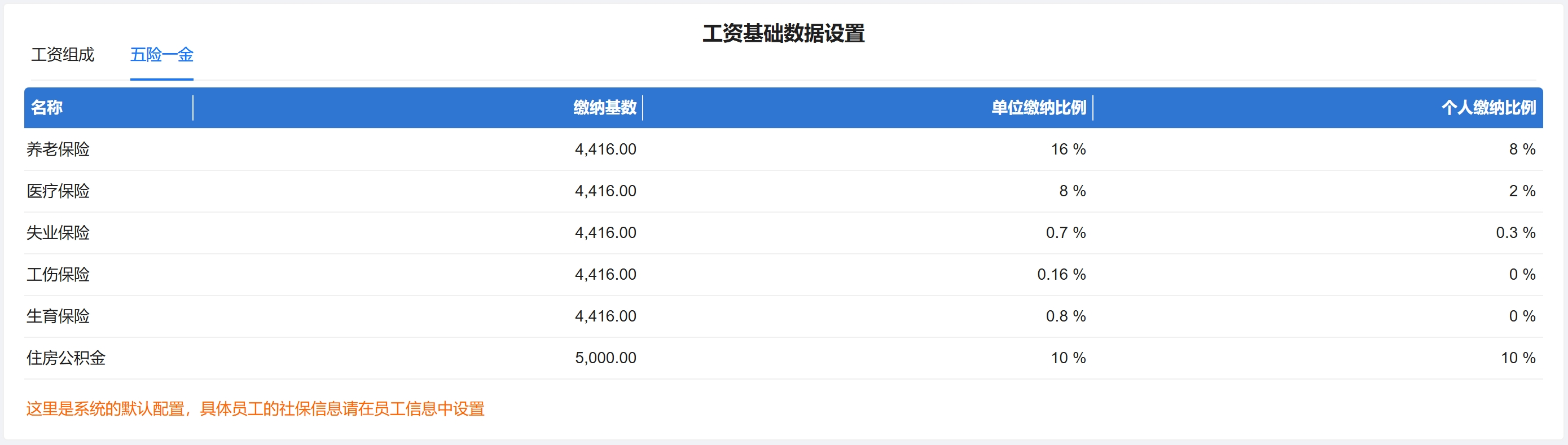Select the 五险一金 tab
This screenshot has height=445, width=1568.
[161, 55]
